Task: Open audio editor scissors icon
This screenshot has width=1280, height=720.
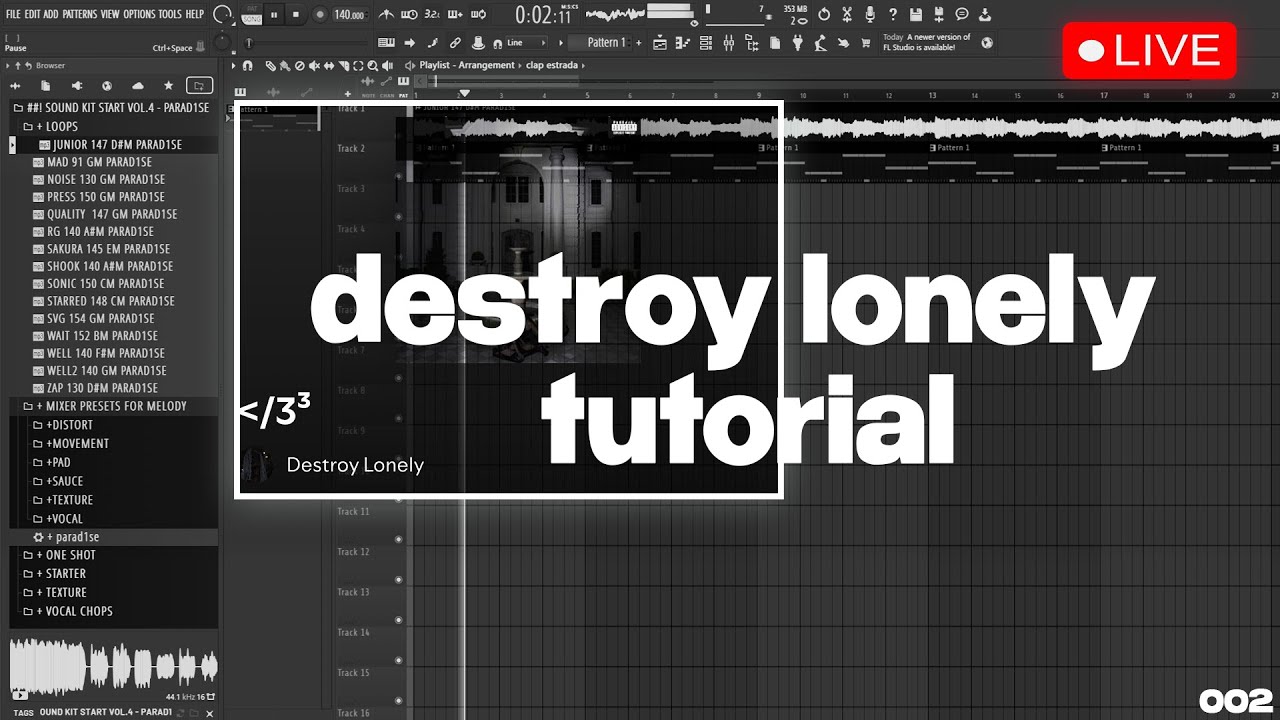Action: click(847, 14)
